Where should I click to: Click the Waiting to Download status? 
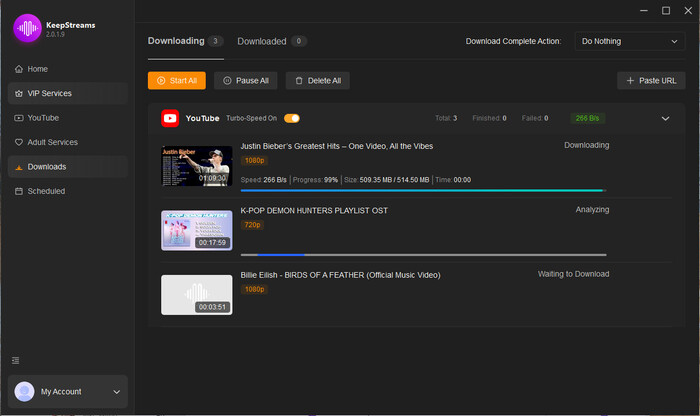click(573, 274)
